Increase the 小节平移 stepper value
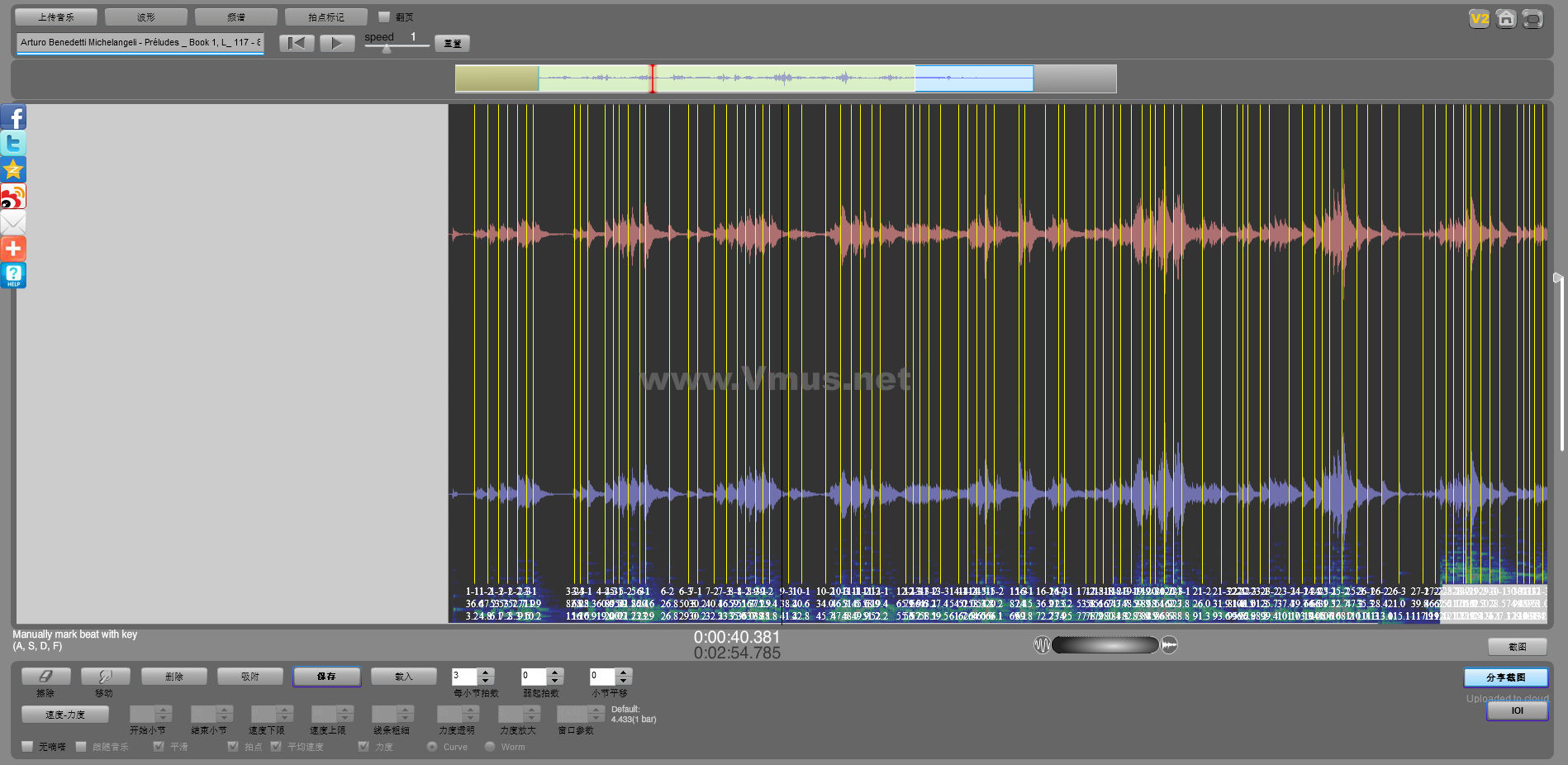 (x=624, y=672)
